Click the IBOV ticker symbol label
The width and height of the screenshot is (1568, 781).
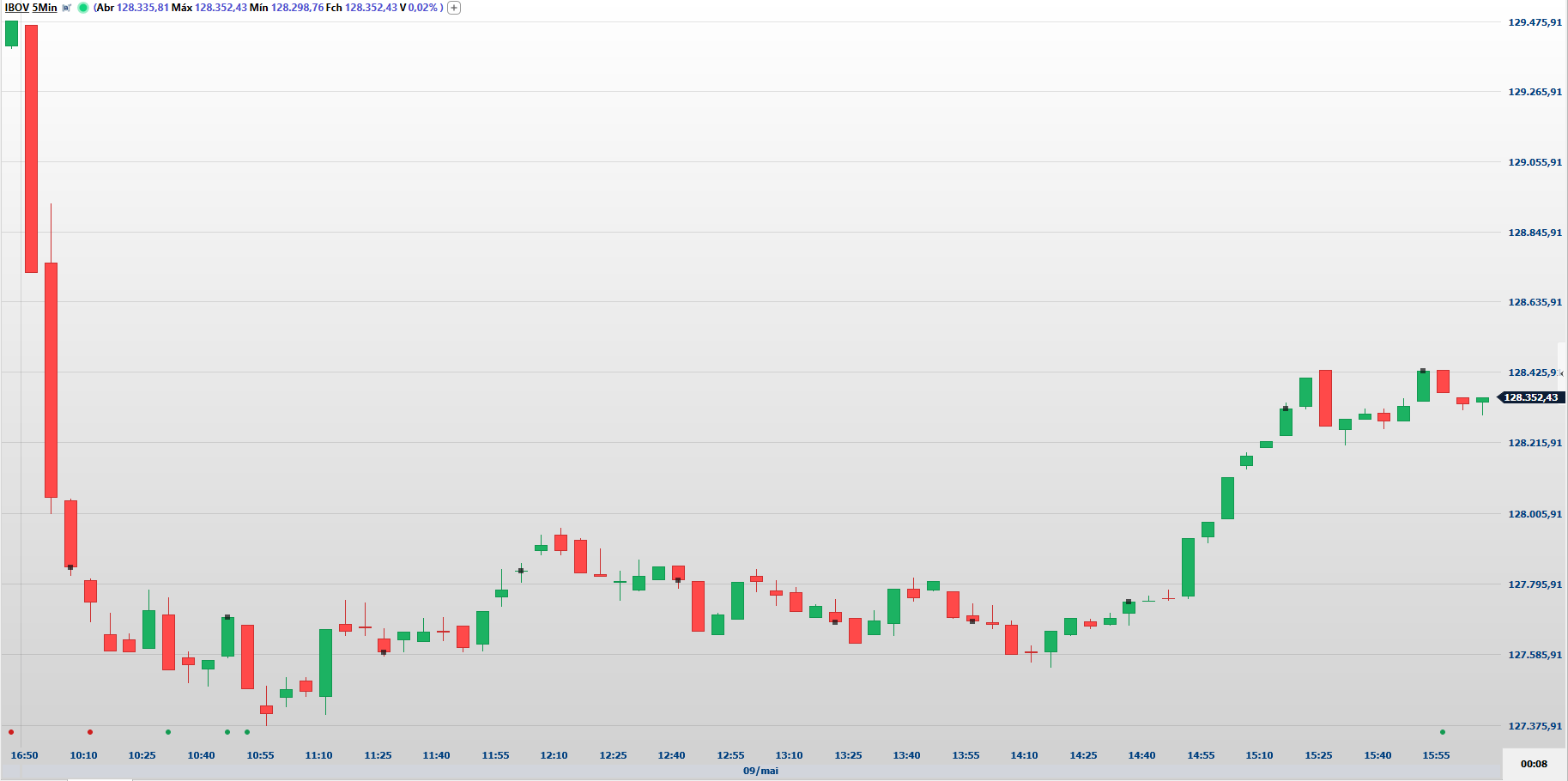16,8
